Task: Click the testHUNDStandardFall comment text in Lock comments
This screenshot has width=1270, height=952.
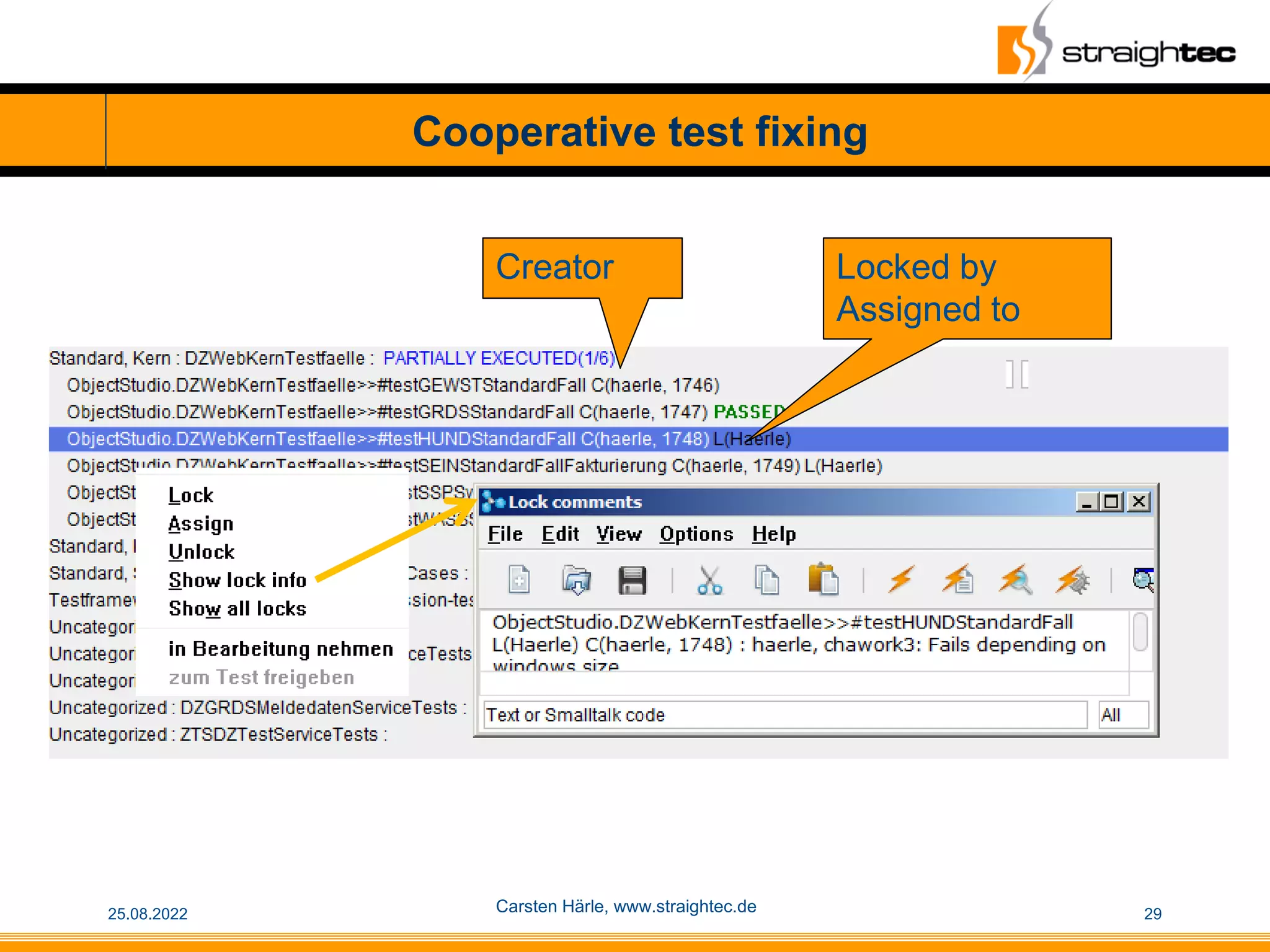Action: [x=800, y=643]
